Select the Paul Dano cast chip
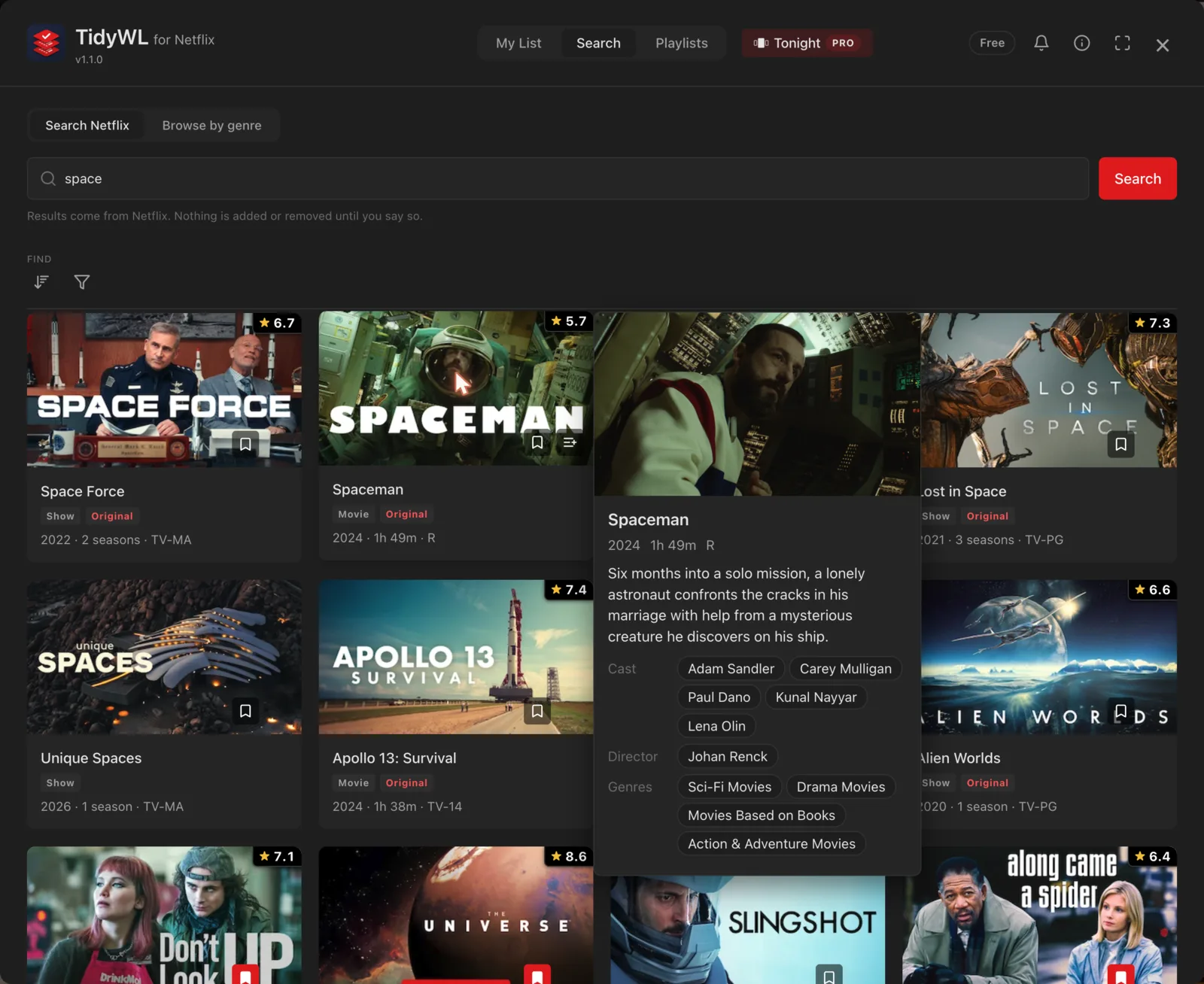The image size is (1204, 984). coord(719,697)
